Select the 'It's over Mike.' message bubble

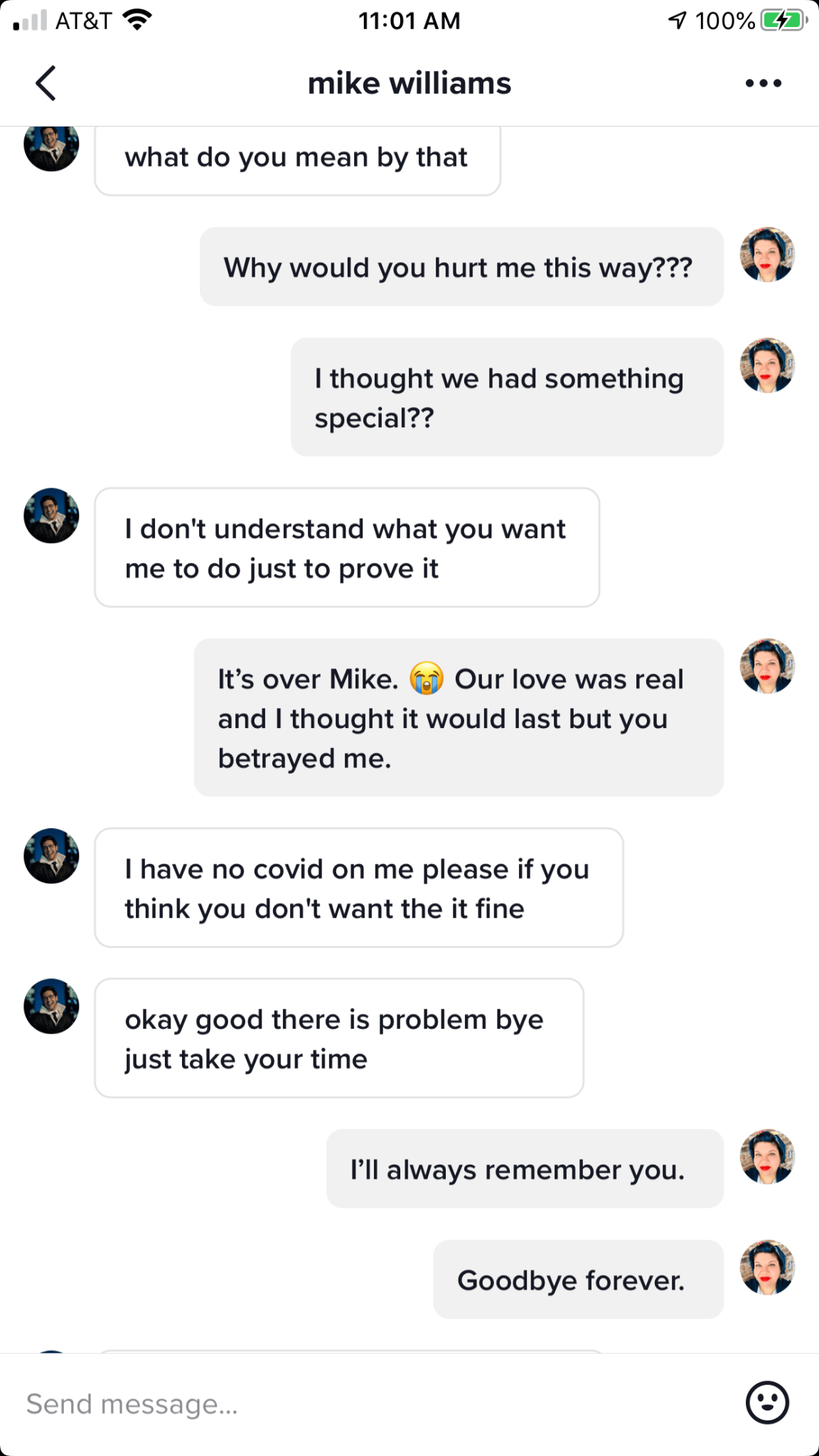coord(459,717)
